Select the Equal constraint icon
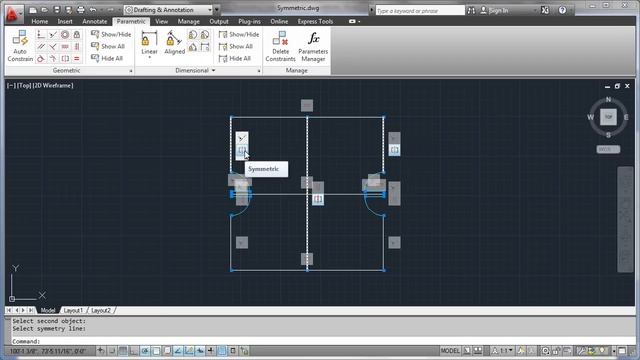Image resolution: width=640 pixels, height=360 pixels. pos(76,58)
